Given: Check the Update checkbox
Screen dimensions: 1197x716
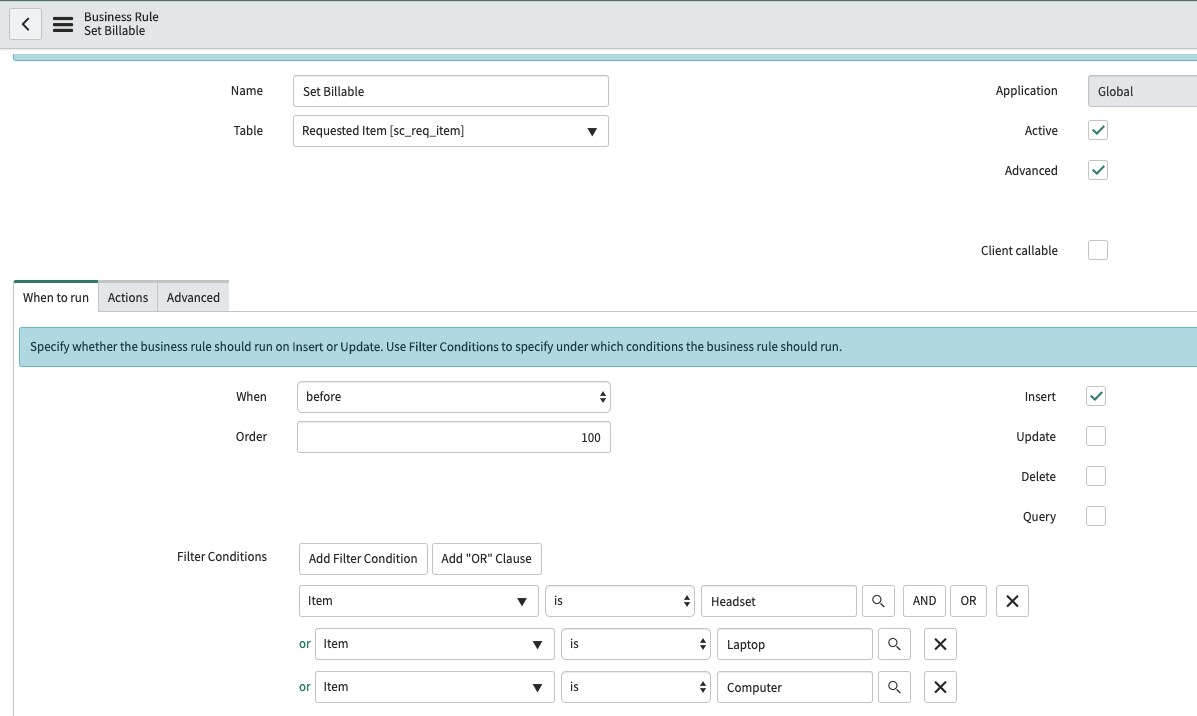Looking at the screenshot, I should (1096, 437).
